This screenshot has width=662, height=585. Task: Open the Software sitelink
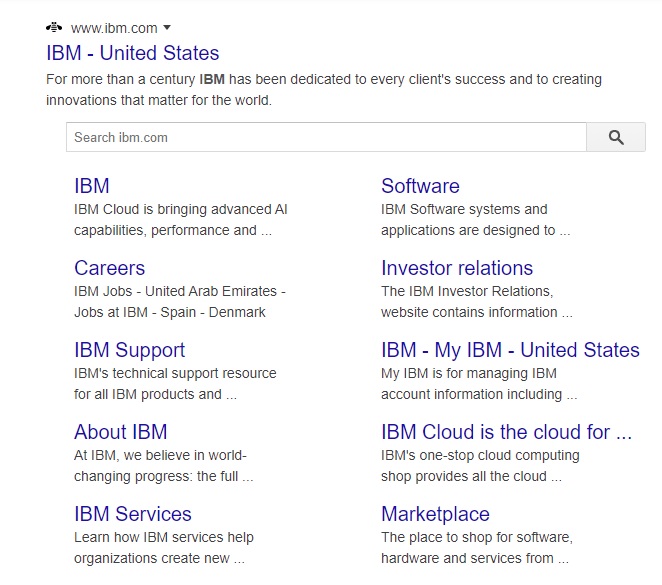pyautogui.click(x=420, y=186)
